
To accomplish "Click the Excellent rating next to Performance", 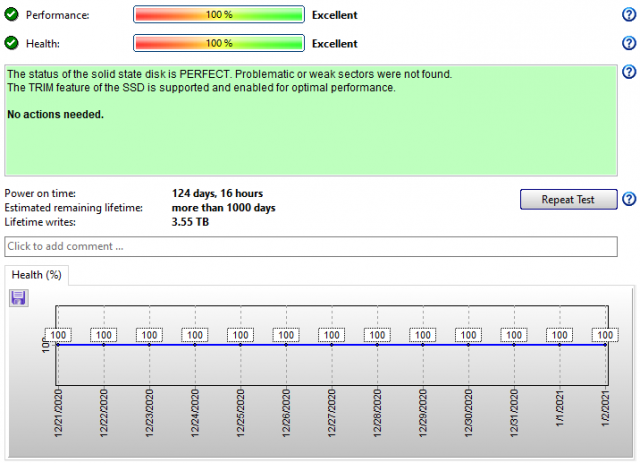I will point(335,15).
